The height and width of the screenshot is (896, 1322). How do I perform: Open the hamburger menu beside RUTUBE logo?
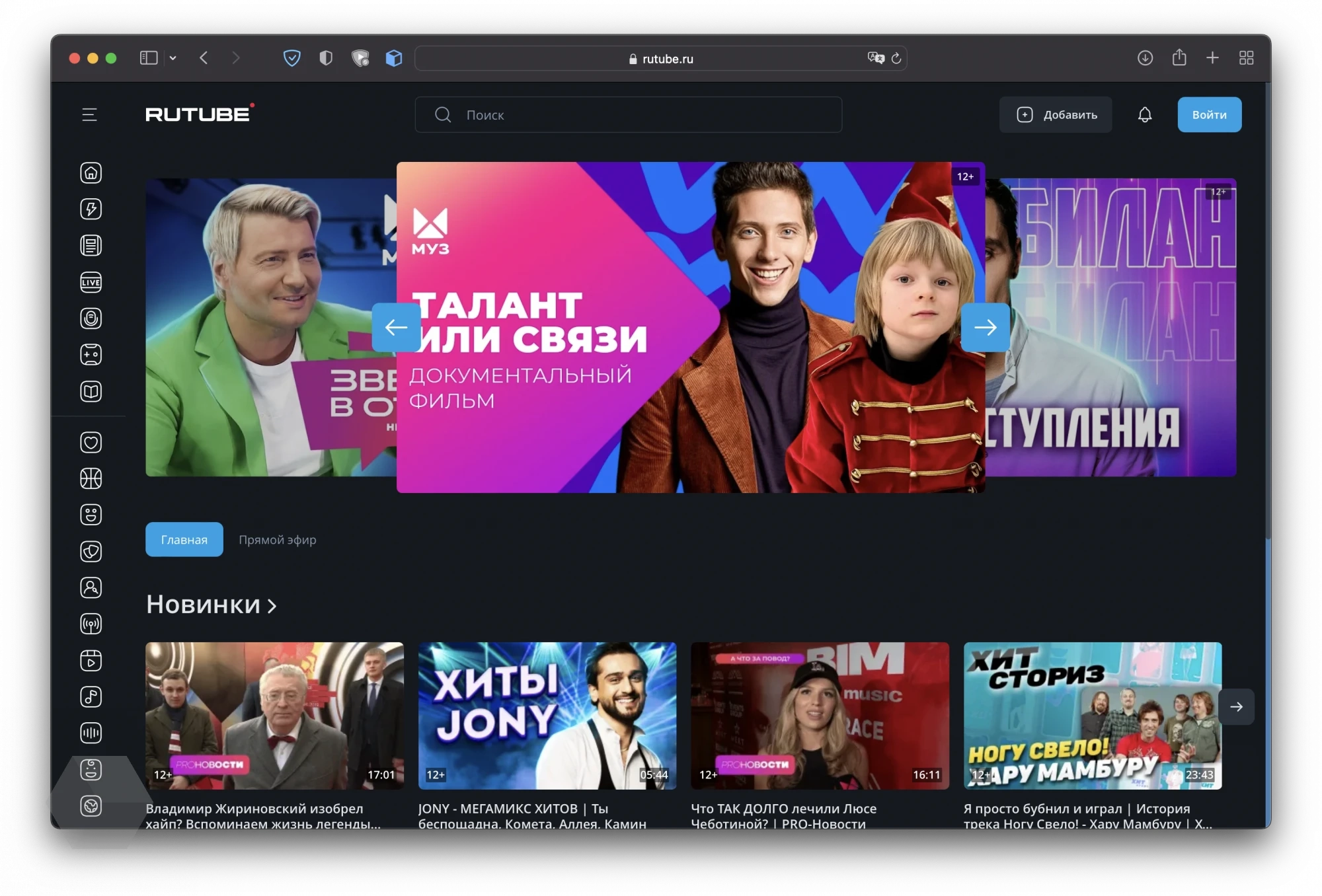(x=89, y=115)
